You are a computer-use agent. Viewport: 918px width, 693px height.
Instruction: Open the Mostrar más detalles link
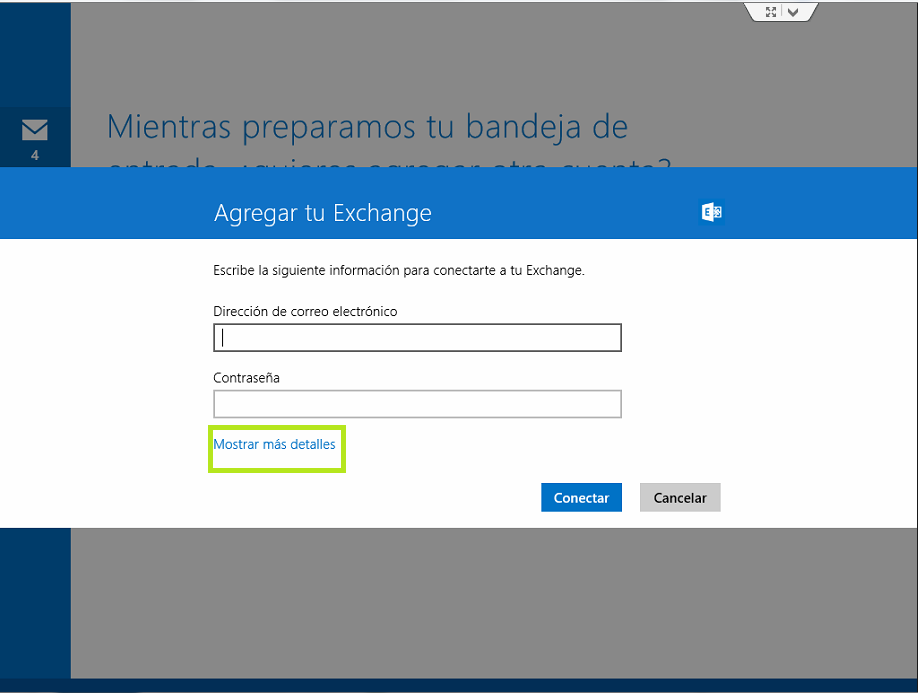pos(274,444)
